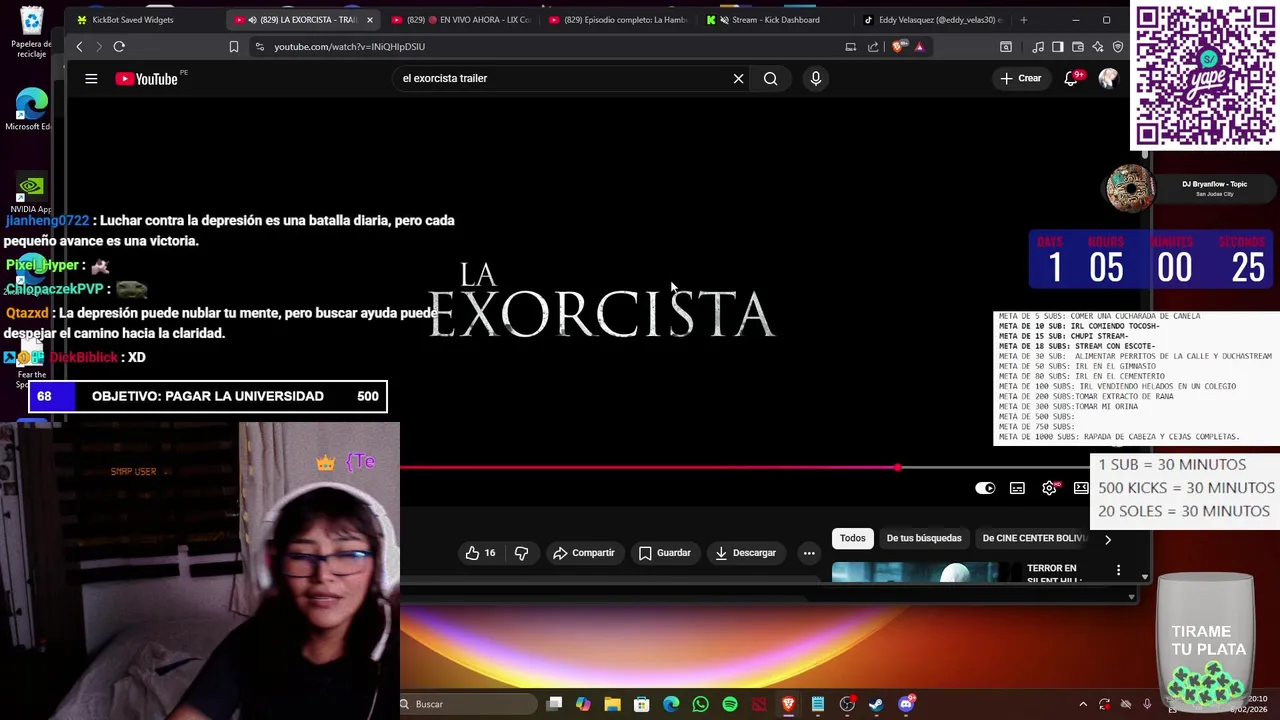Click the Descargar download button
This screenshot has width=1280, height=720.
(x=746, y=553)
